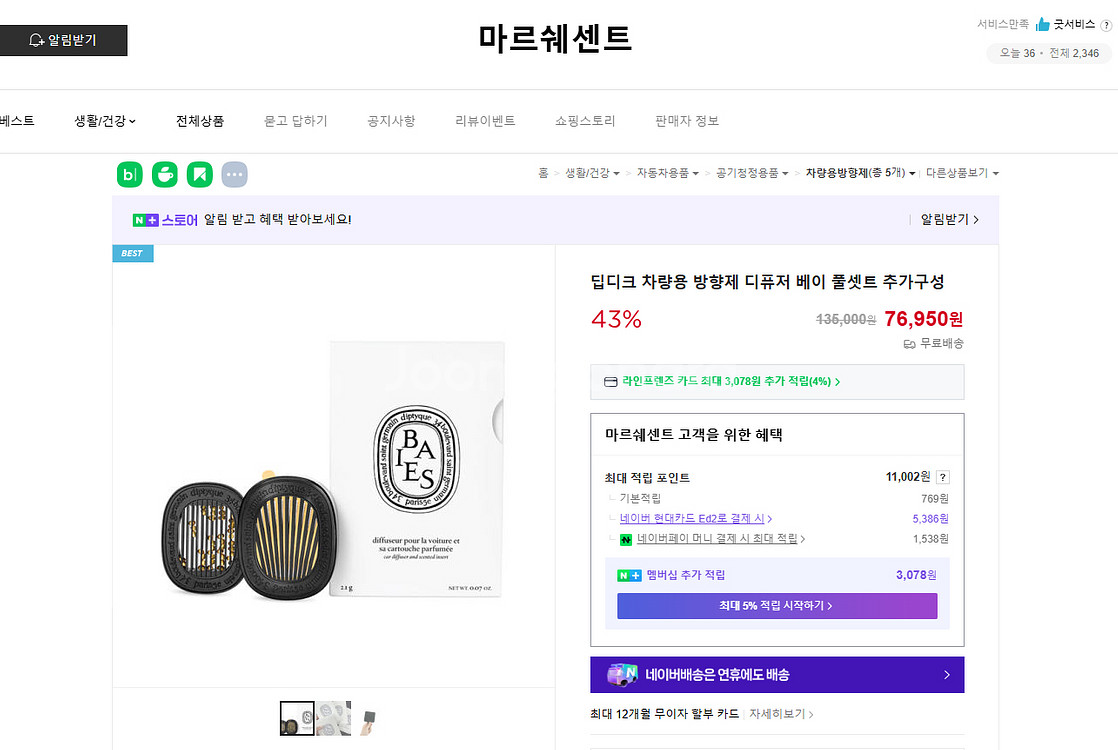Expand the 생활/건강 category dropdown
The width and height of the screenshot is (1118, 750).
(103, 119)
